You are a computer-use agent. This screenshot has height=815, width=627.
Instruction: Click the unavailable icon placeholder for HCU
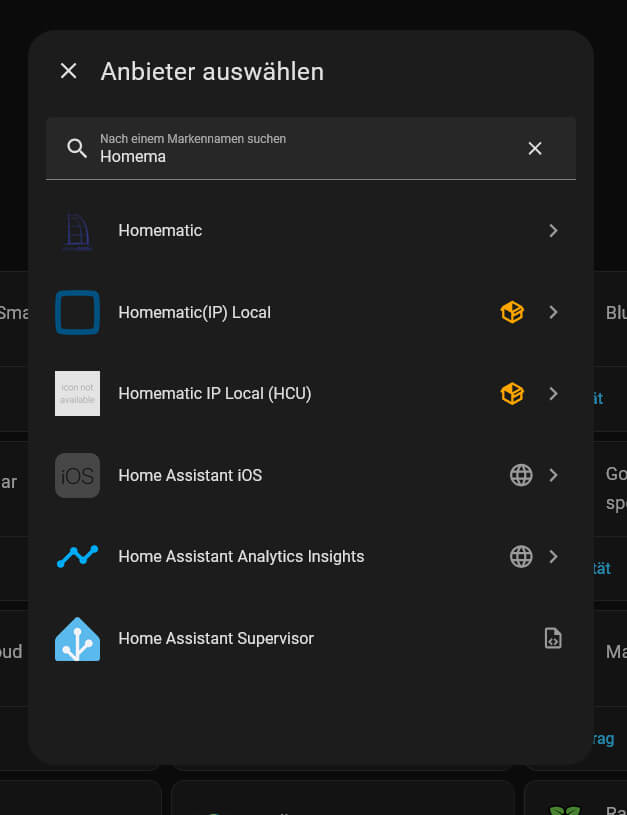tap(77, 394)
